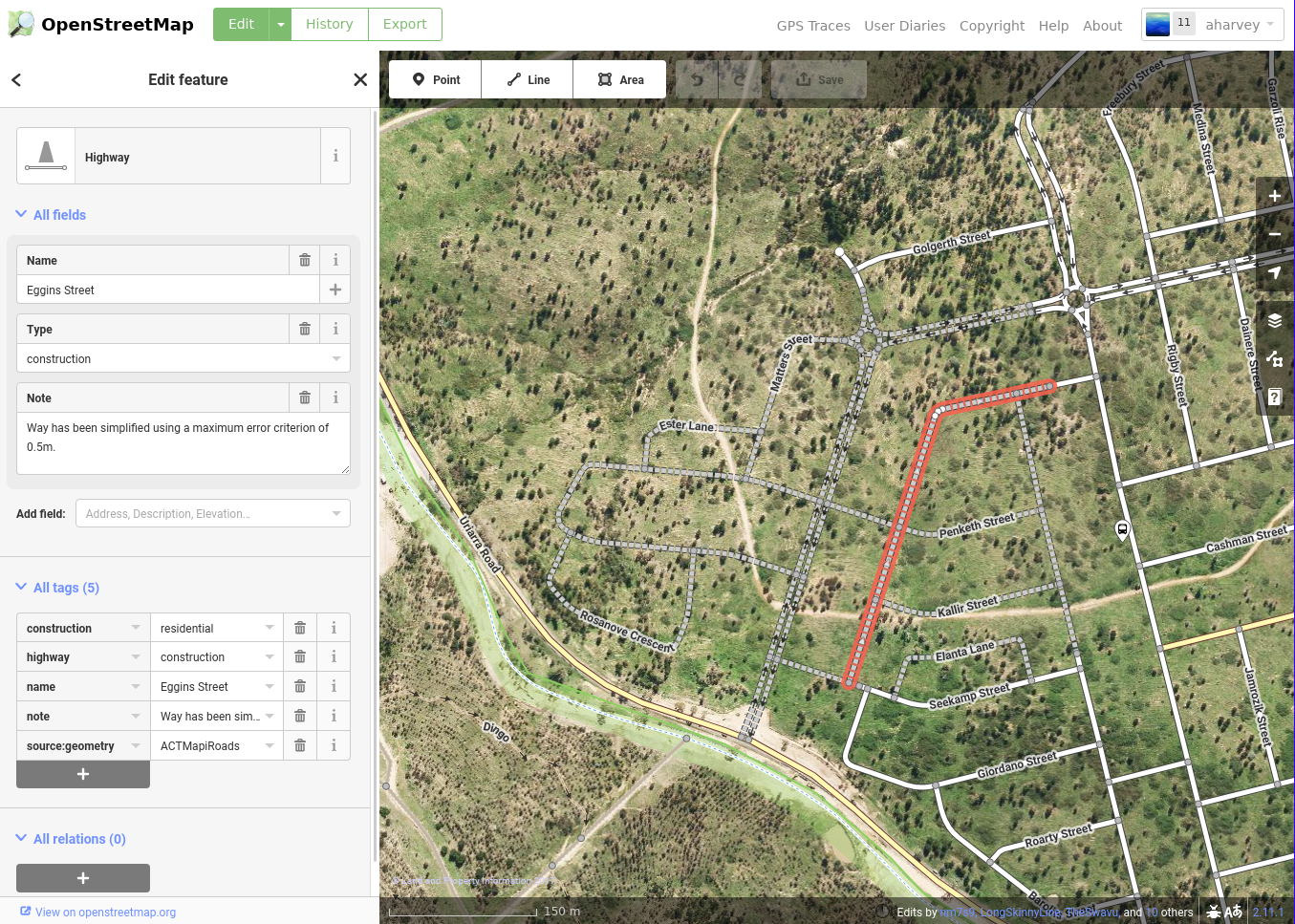The width and height of the screenshot is (1295, 924).
Task: Open the About page
Action: (1103, 26)
